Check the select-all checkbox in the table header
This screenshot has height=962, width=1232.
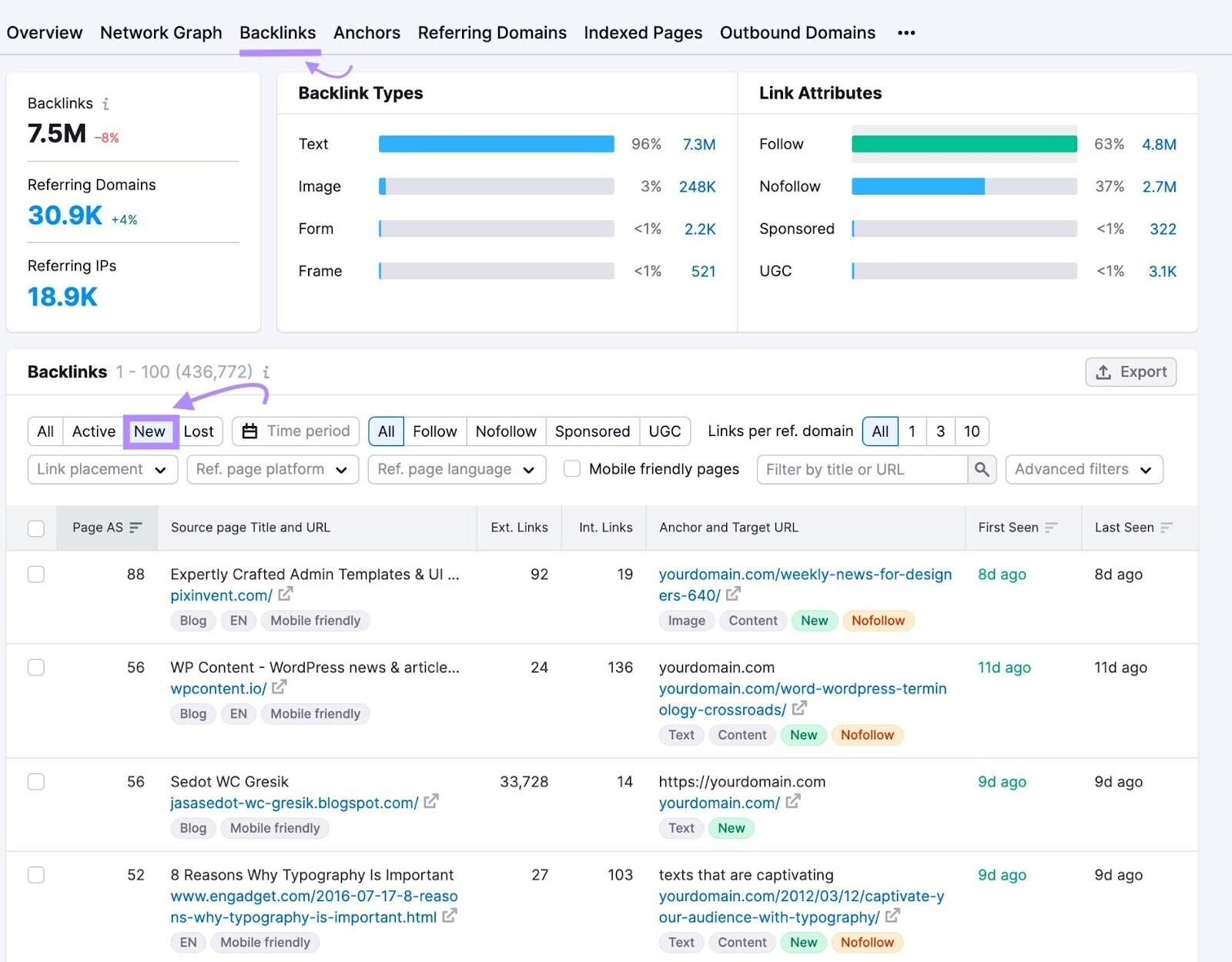[x=36, y=528]
